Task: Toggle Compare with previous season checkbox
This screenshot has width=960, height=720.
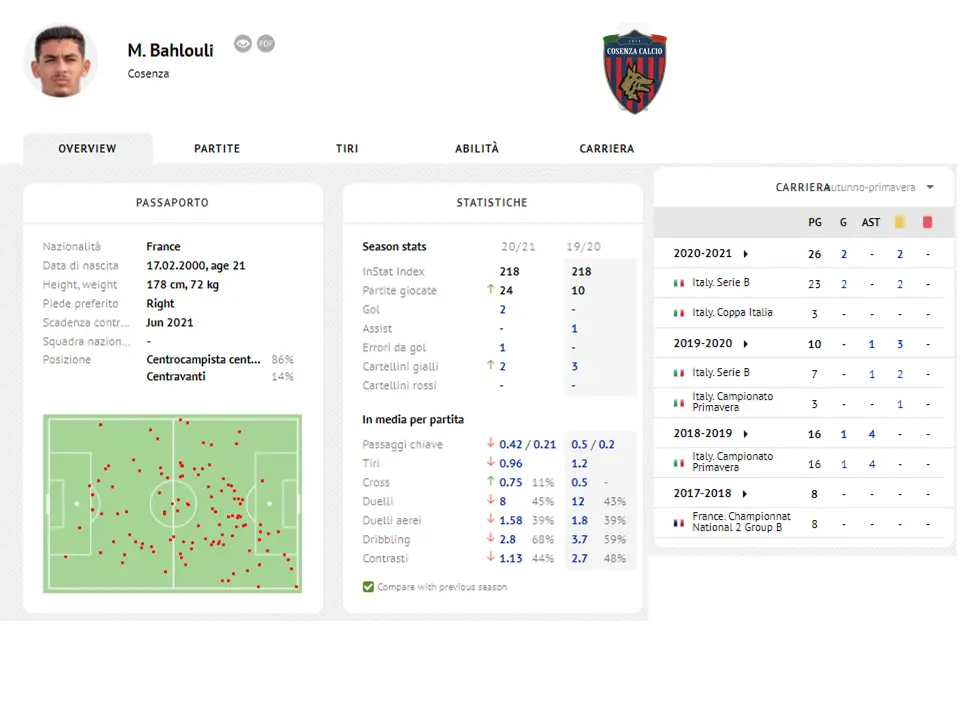Action: (368, 587)
